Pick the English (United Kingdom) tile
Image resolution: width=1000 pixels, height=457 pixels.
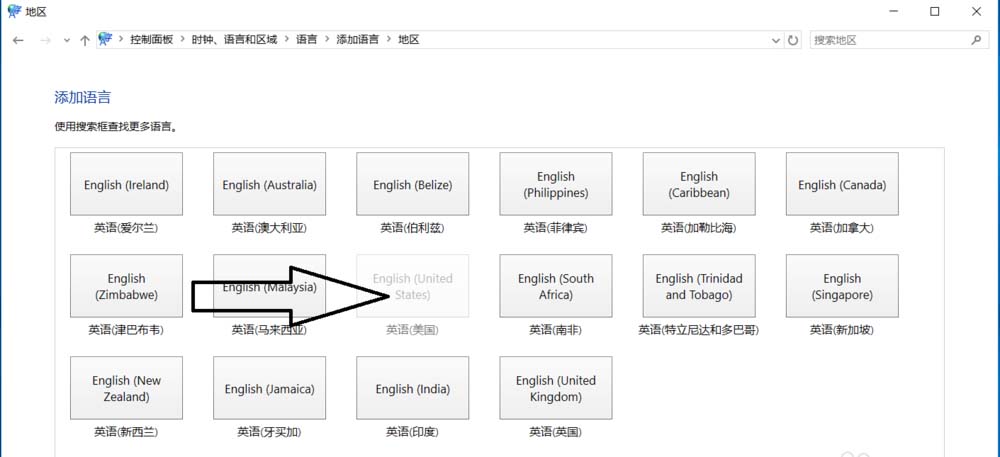555,388
